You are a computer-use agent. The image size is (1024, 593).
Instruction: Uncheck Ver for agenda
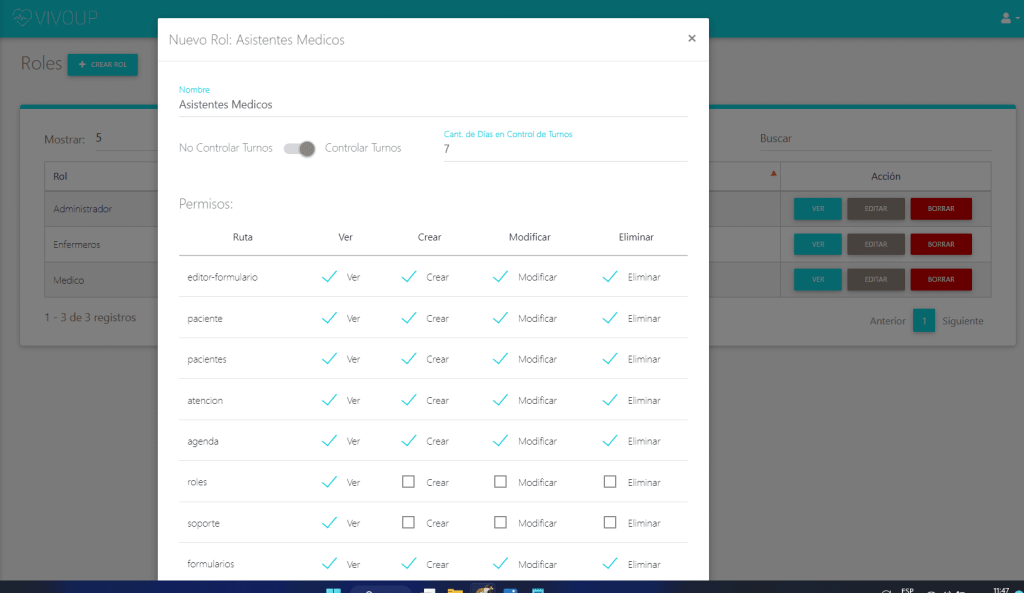tap(330, 441)
